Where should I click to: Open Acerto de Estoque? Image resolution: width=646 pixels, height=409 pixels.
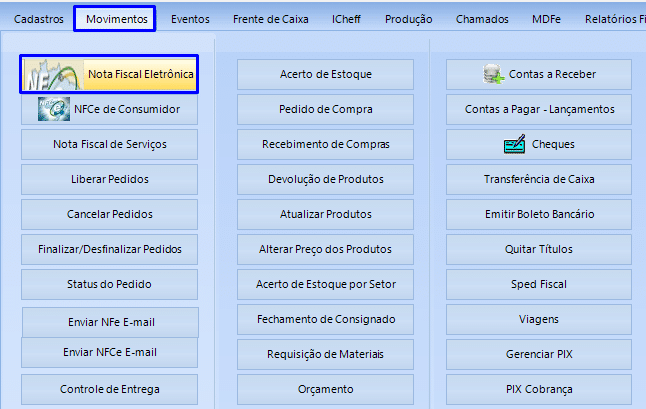[325, 74]
